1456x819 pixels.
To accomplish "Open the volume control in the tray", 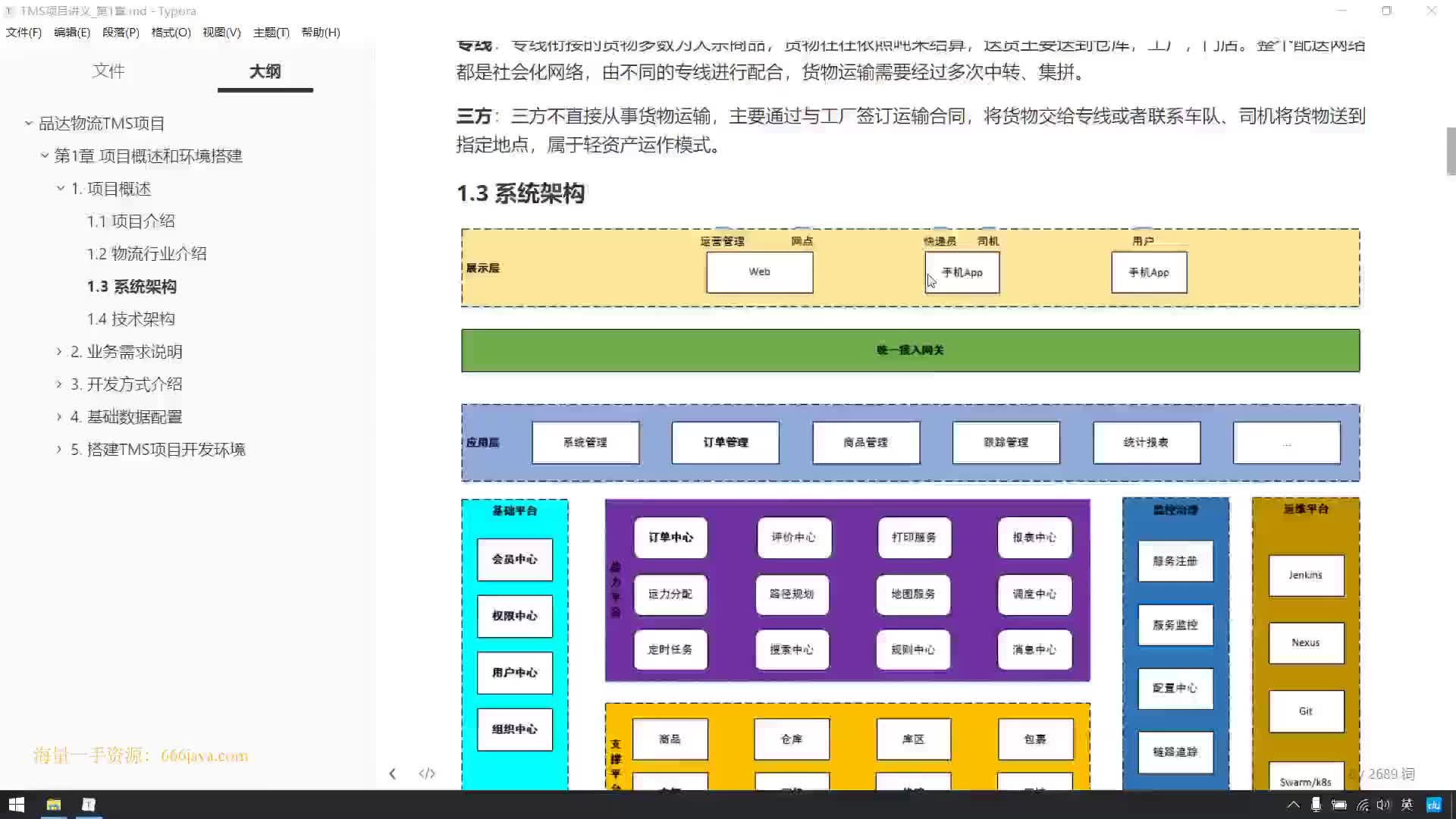I will (1384, 805).
